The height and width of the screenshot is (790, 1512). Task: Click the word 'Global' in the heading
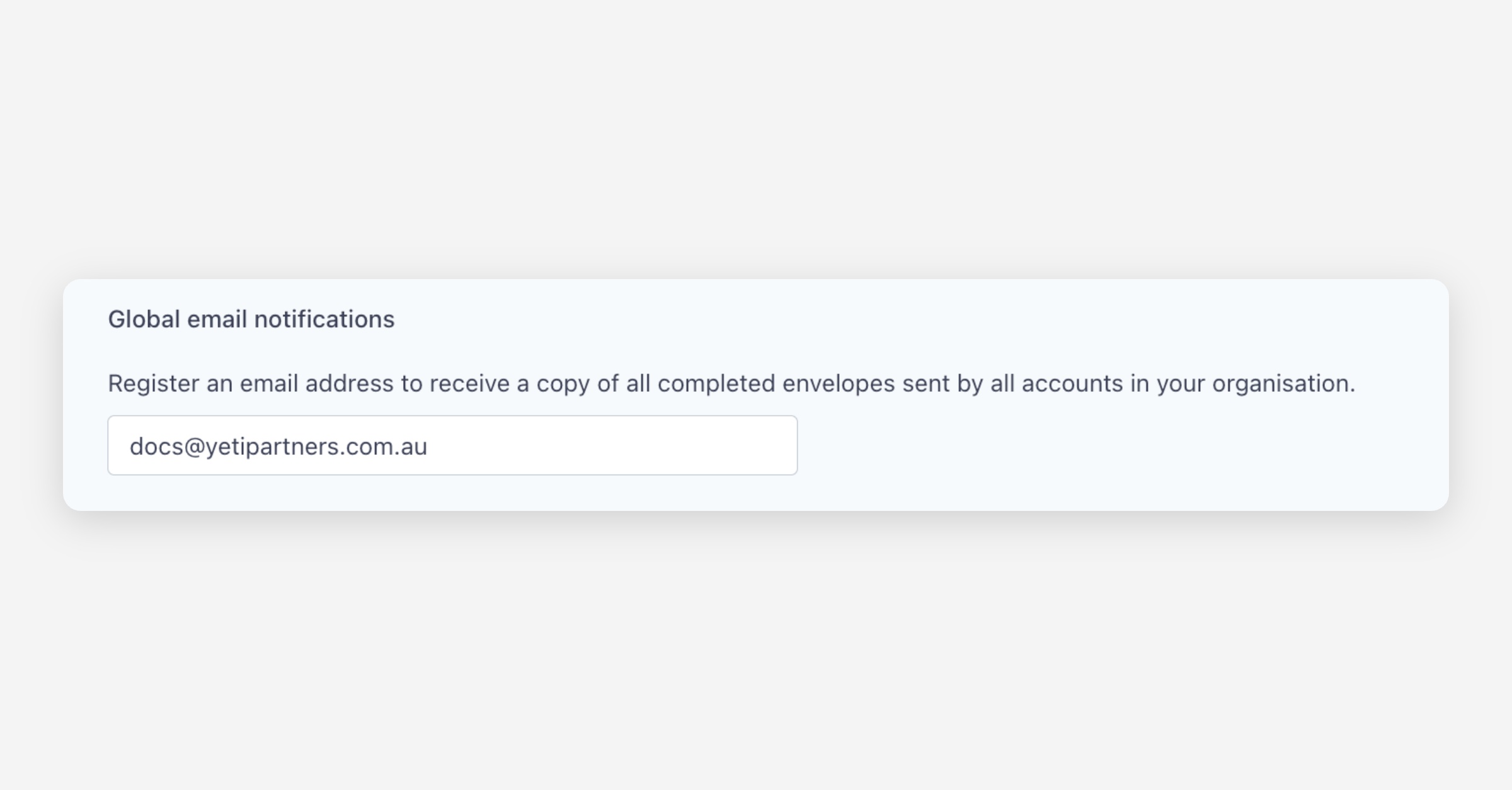click(x=144, y=319)
